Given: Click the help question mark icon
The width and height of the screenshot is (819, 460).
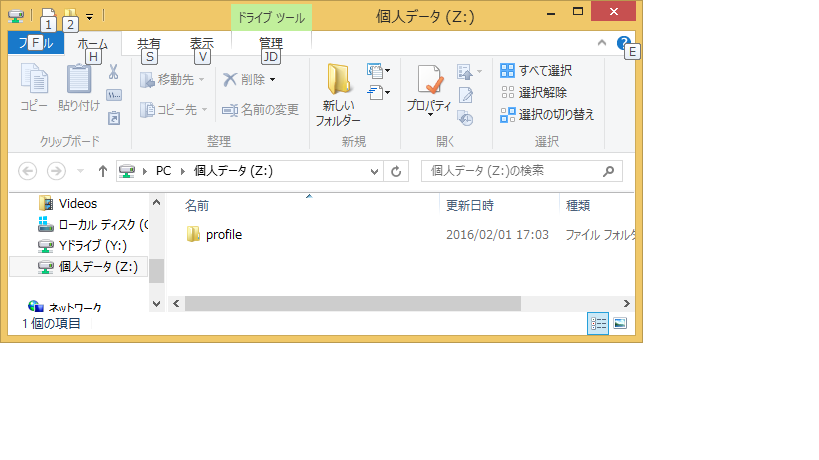Looking at the screenshot, I should (624, 43).
